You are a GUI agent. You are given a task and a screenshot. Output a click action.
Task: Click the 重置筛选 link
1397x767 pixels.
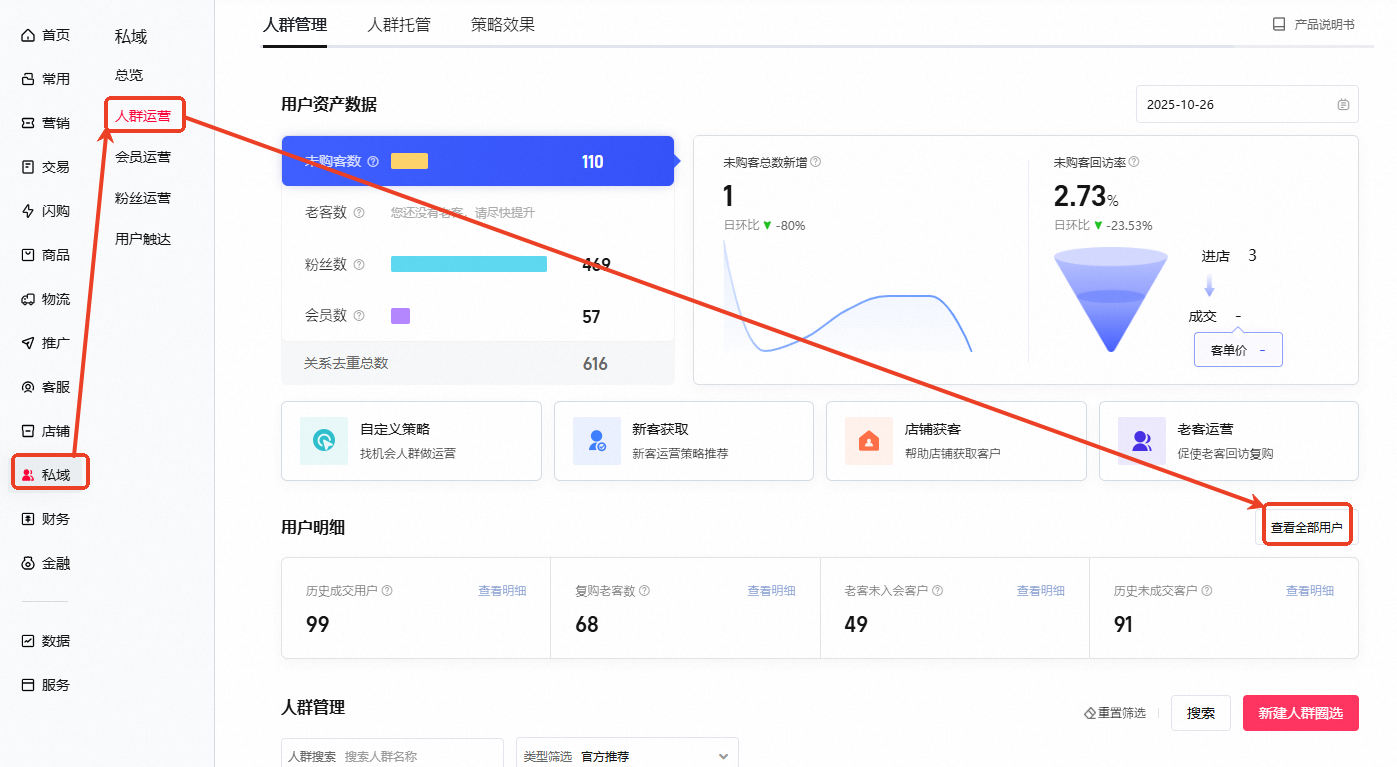coord(1115,713)
